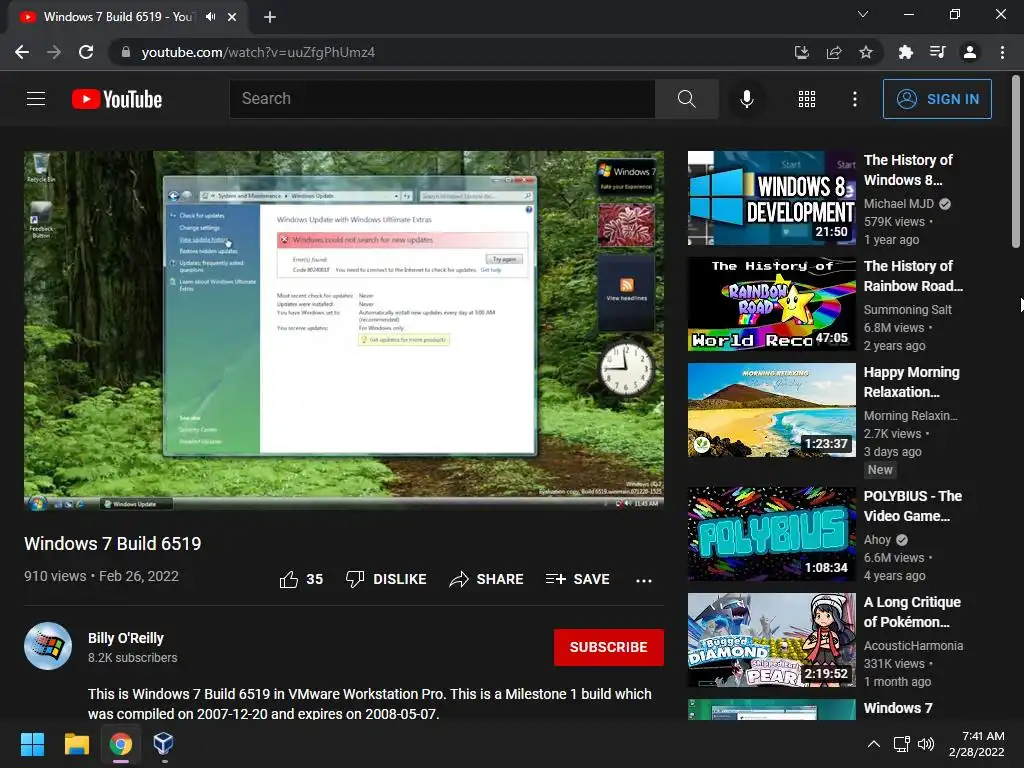Image resolution: width=1024 pixels, height=768 pixels.
Task: Go back in browser history
Action: click(x=22, y=52)
